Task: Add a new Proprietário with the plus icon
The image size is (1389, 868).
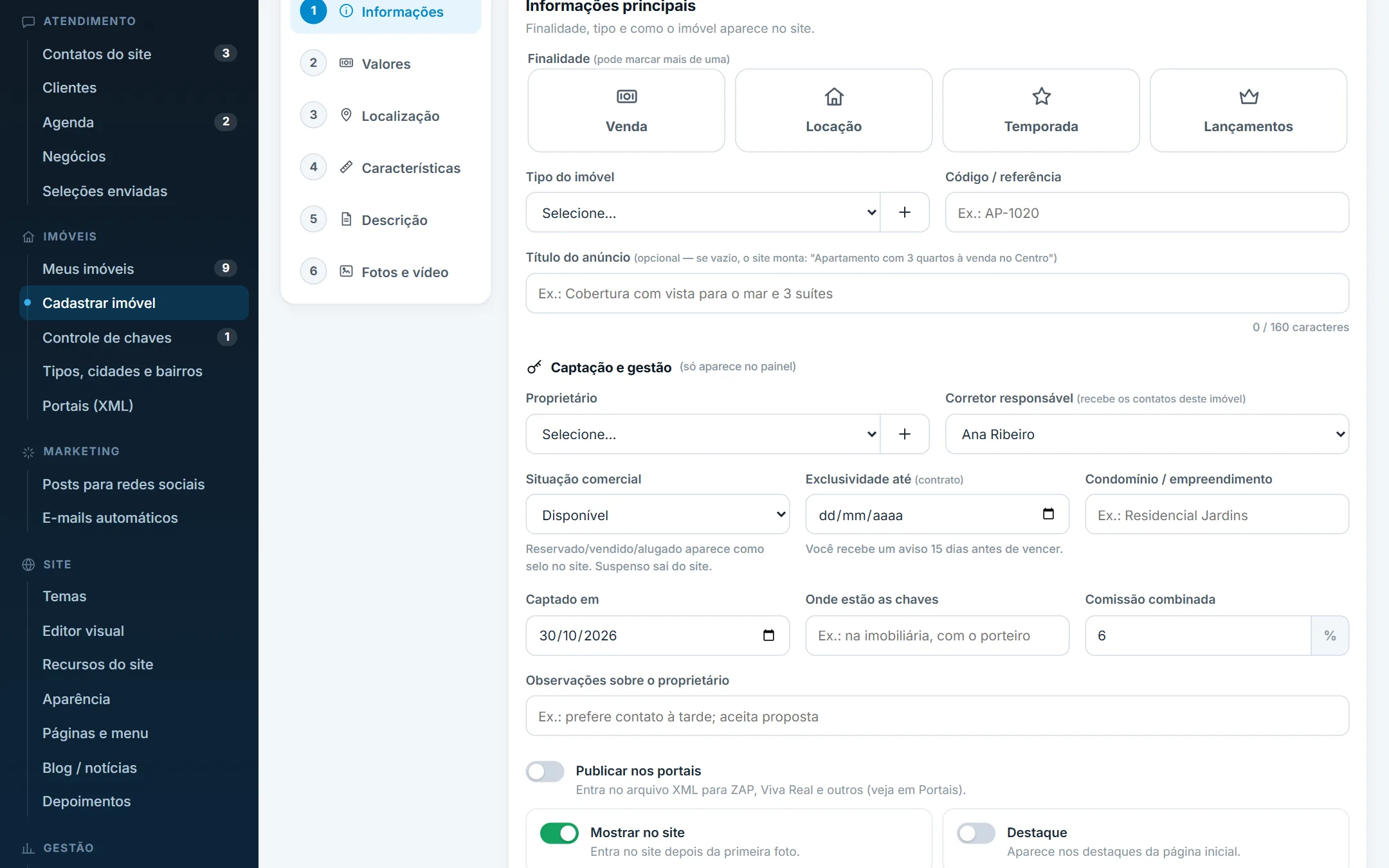Action: (904, 434)
